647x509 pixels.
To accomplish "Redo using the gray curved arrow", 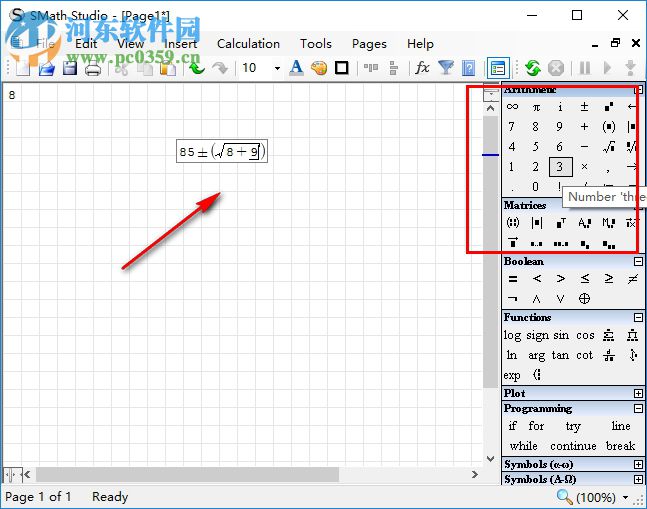I will coord(220,68).
